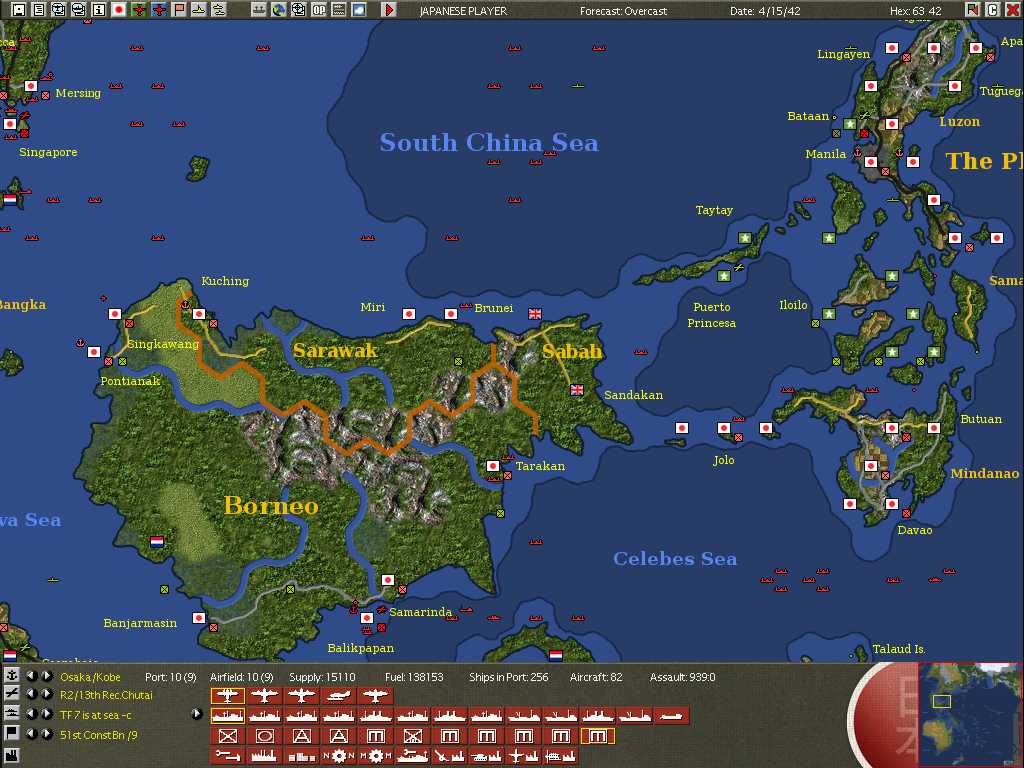Select the highlighted last land unit icon

598,736
